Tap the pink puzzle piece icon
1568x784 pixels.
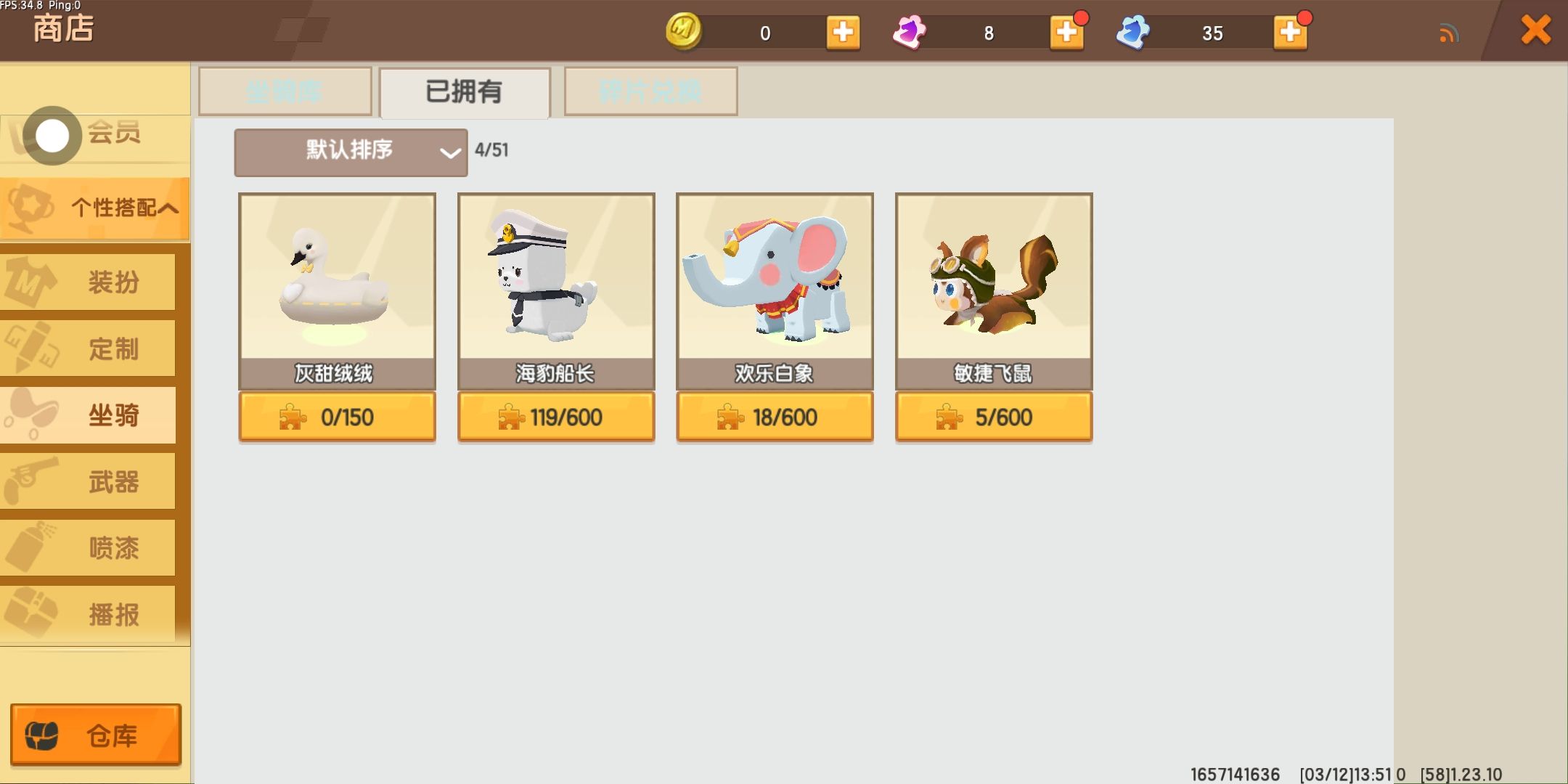pos(909,33)
